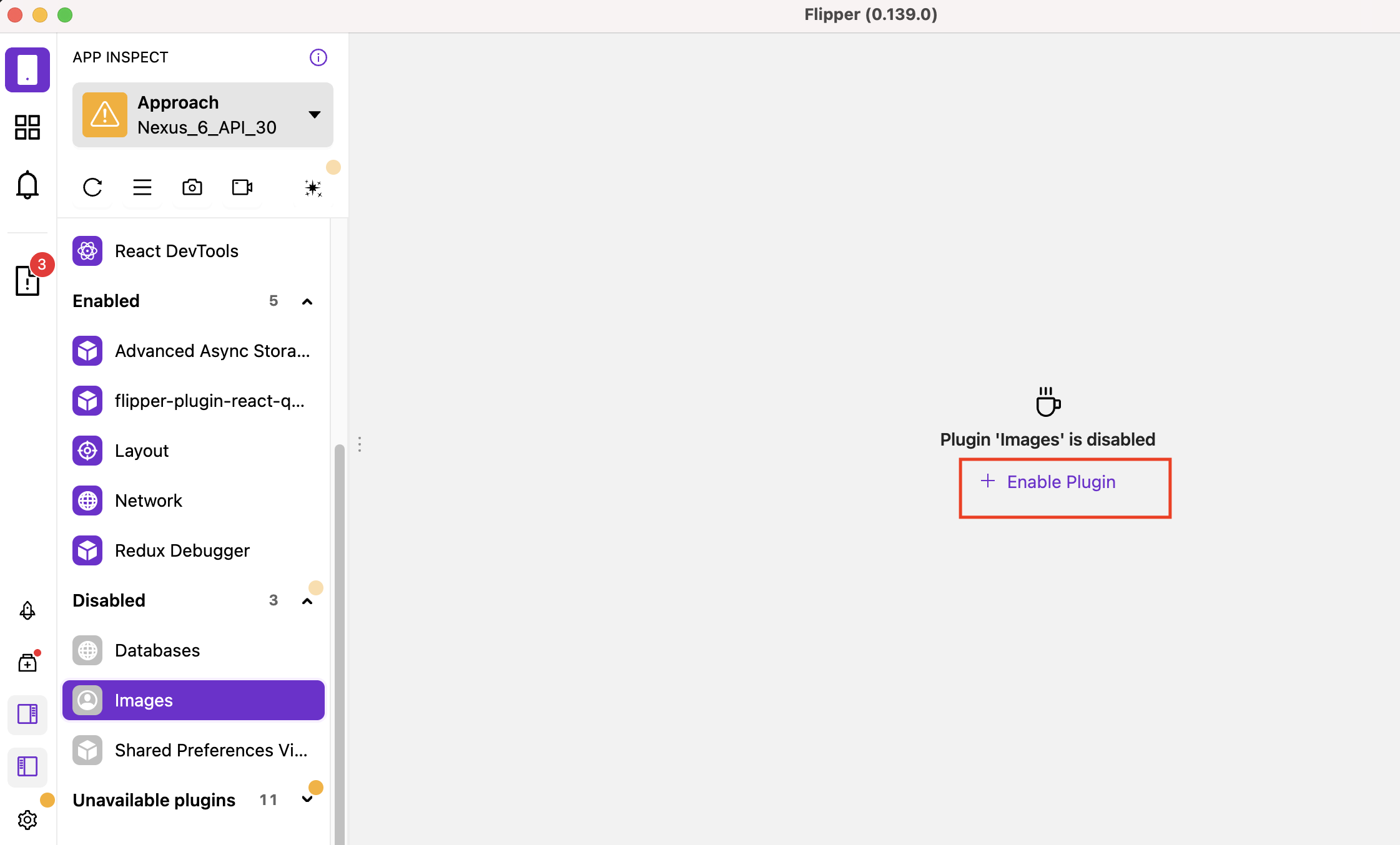
Task: Open the Redux Debugger plugin
Action: click(x=182, y=550)
